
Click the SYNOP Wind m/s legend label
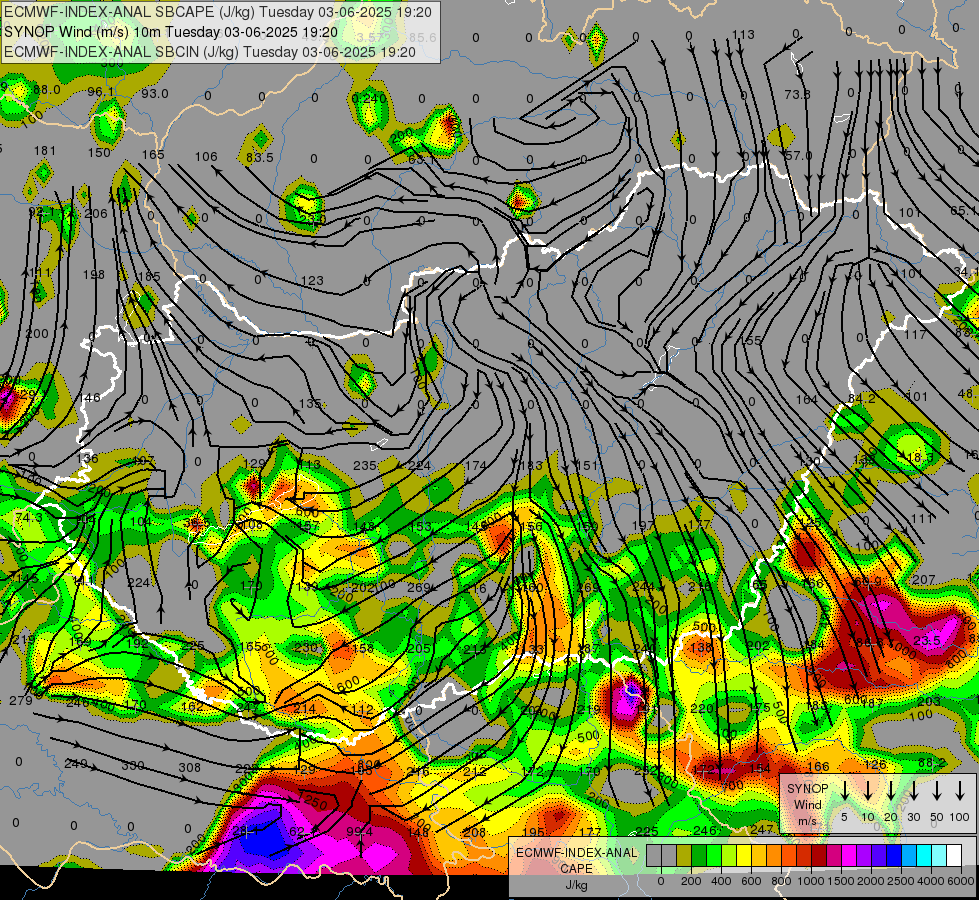click(x=807, y=805)
